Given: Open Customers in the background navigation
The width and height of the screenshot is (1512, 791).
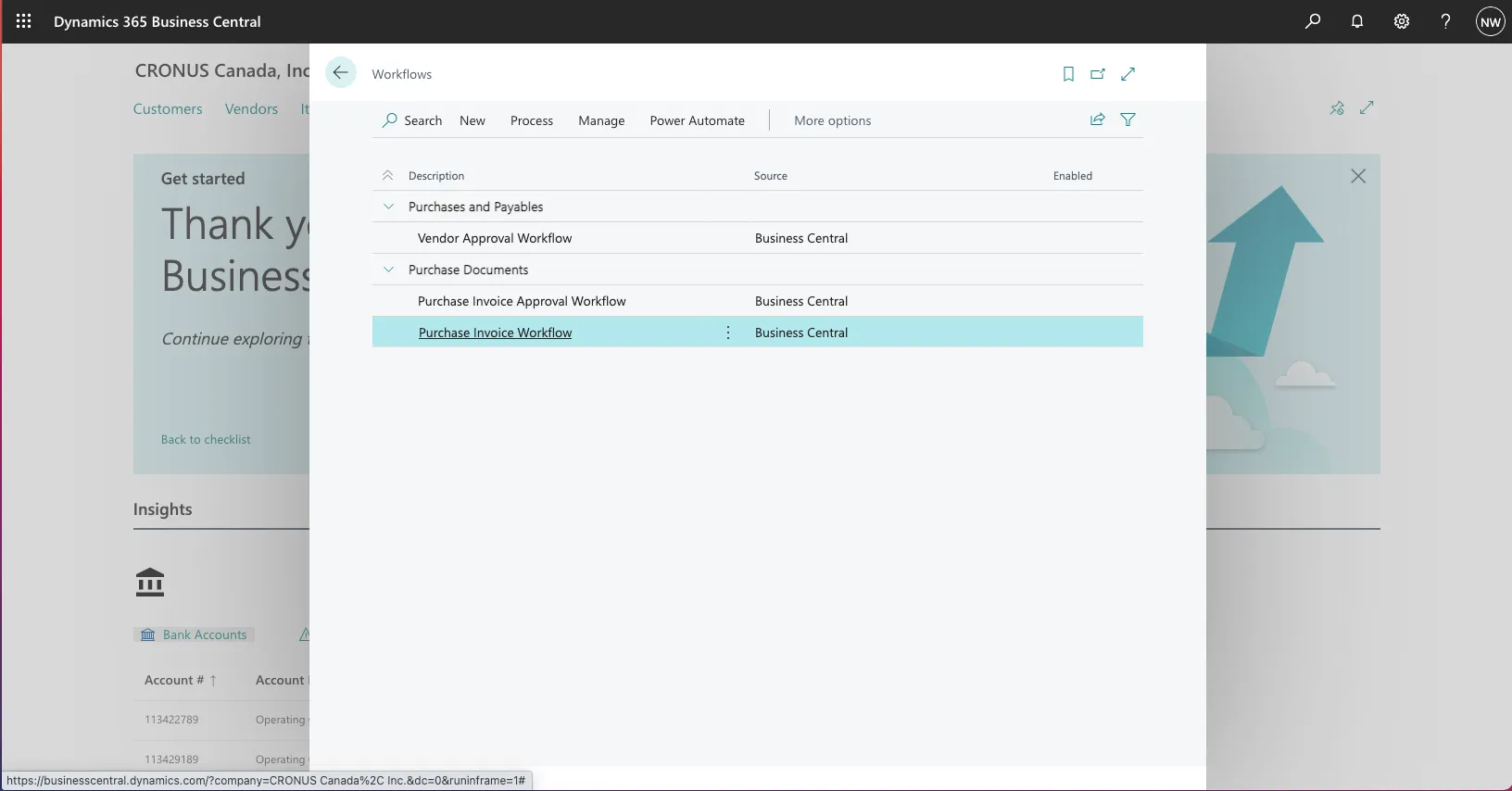Looking at the screenshot, I should click(x=168, y=109).
